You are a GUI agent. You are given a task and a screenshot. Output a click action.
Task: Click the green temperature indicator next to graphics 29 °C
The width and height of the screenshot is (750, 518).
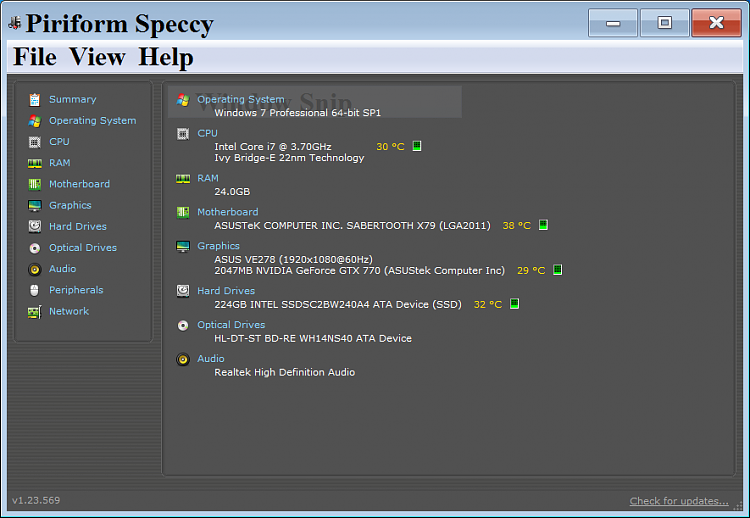click(x=557, y=270)
